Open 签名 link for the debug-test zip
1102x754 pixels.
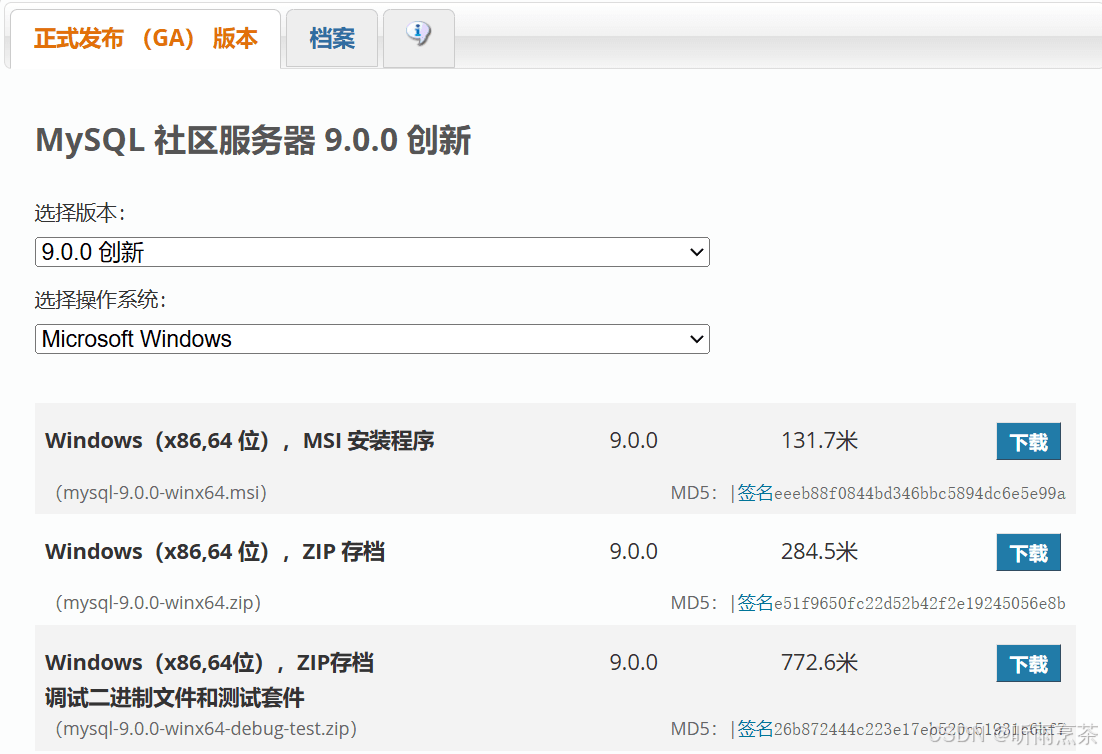click(x=755, y=729)
